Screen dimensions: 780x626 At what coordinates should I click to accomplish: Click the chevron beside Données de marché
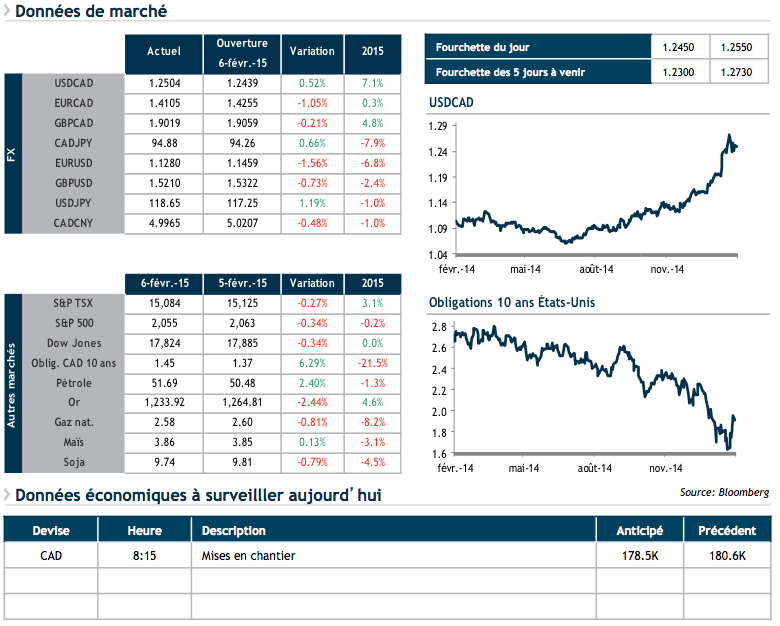point(7,12)
